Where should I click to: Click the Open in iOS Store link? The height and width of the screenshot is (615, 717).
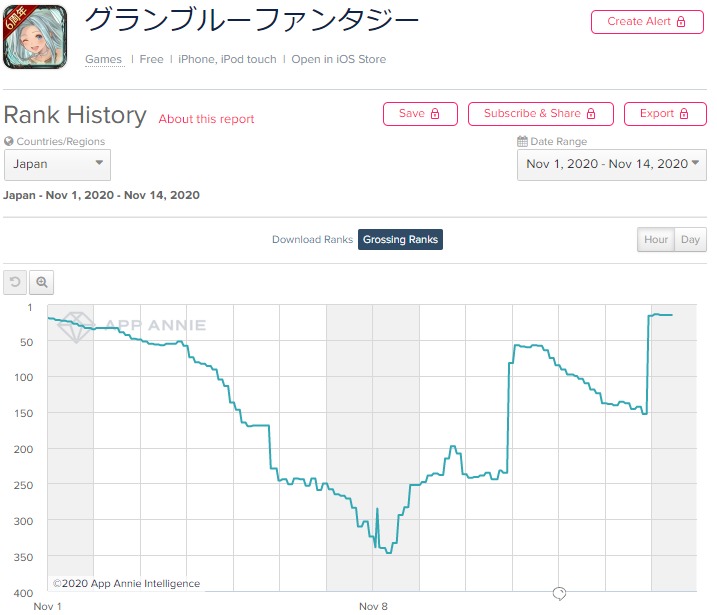[338, 60]
